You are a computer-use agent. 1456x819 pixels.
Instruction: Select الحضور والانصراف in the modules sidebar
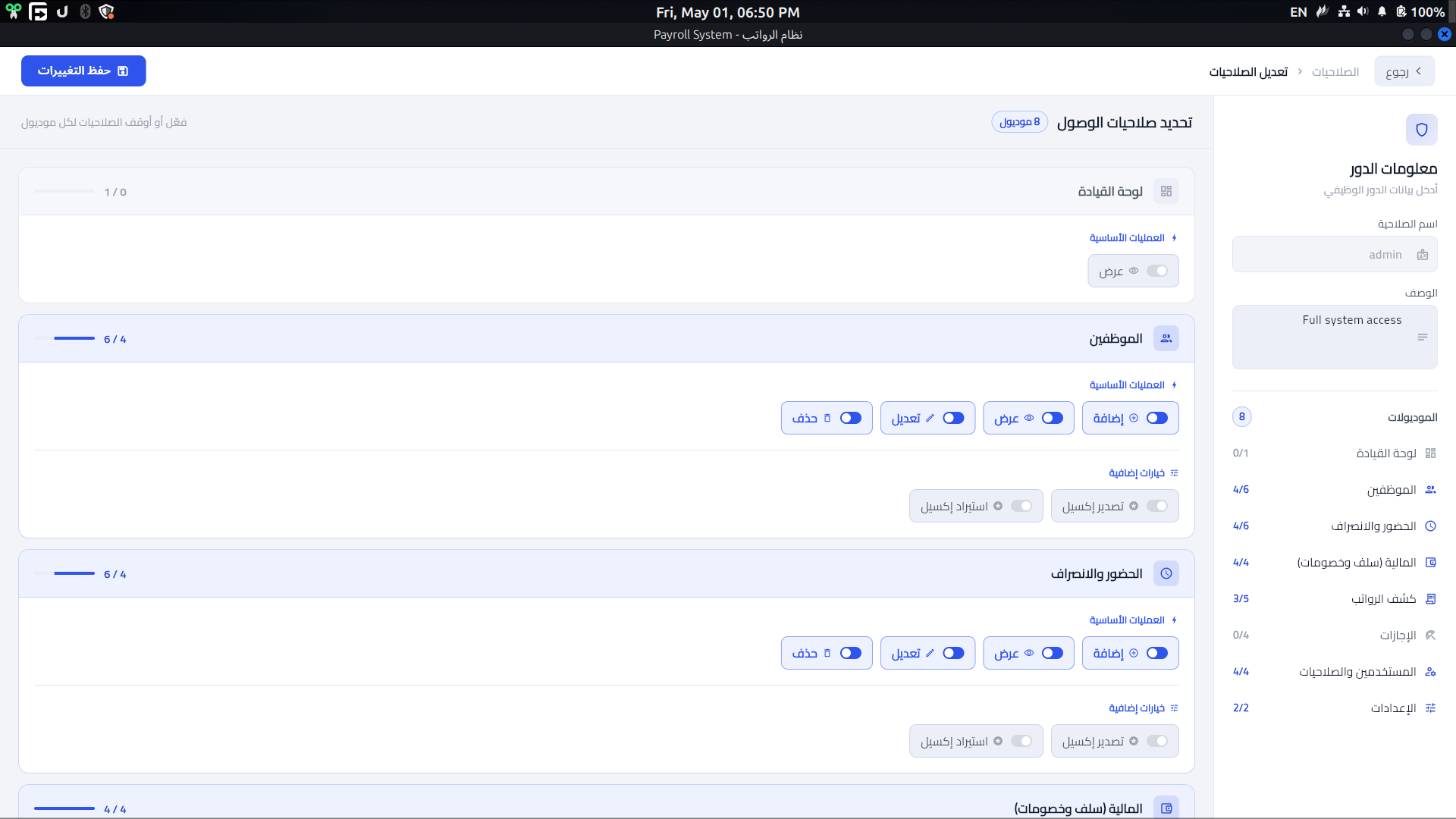tap(1335, 526)
